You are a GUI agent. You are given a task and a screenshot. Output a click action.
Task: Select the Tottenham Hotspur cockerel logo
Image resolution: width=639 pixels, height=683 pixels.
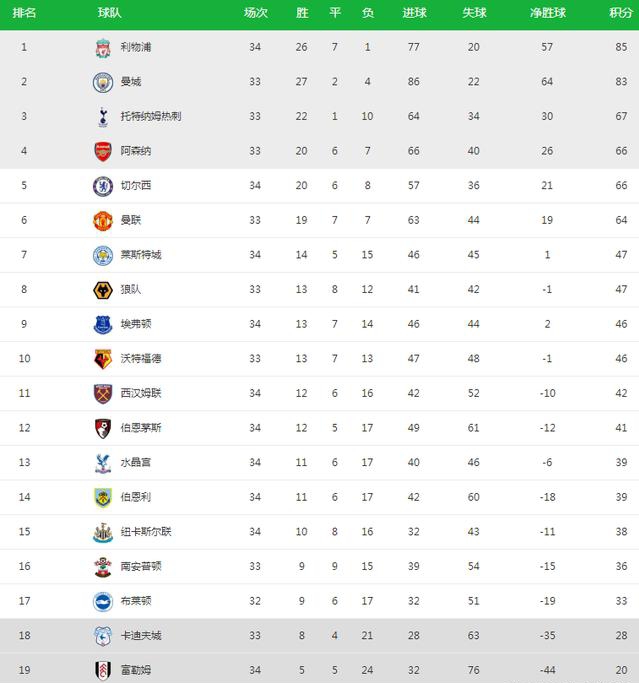coord(103,117)
